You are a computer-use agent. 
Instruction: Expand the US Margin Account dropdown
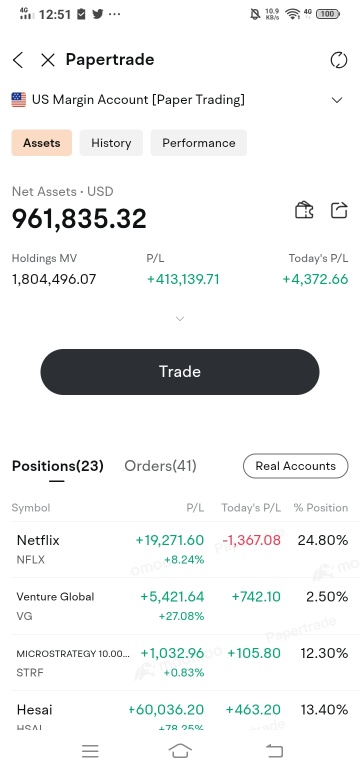click(337, 100)
